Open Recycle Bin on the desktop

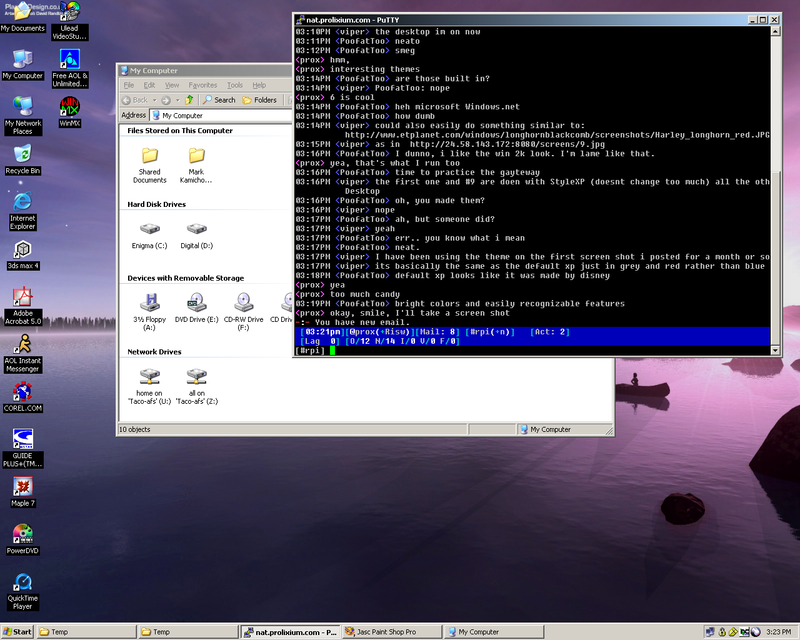[22, 155]
